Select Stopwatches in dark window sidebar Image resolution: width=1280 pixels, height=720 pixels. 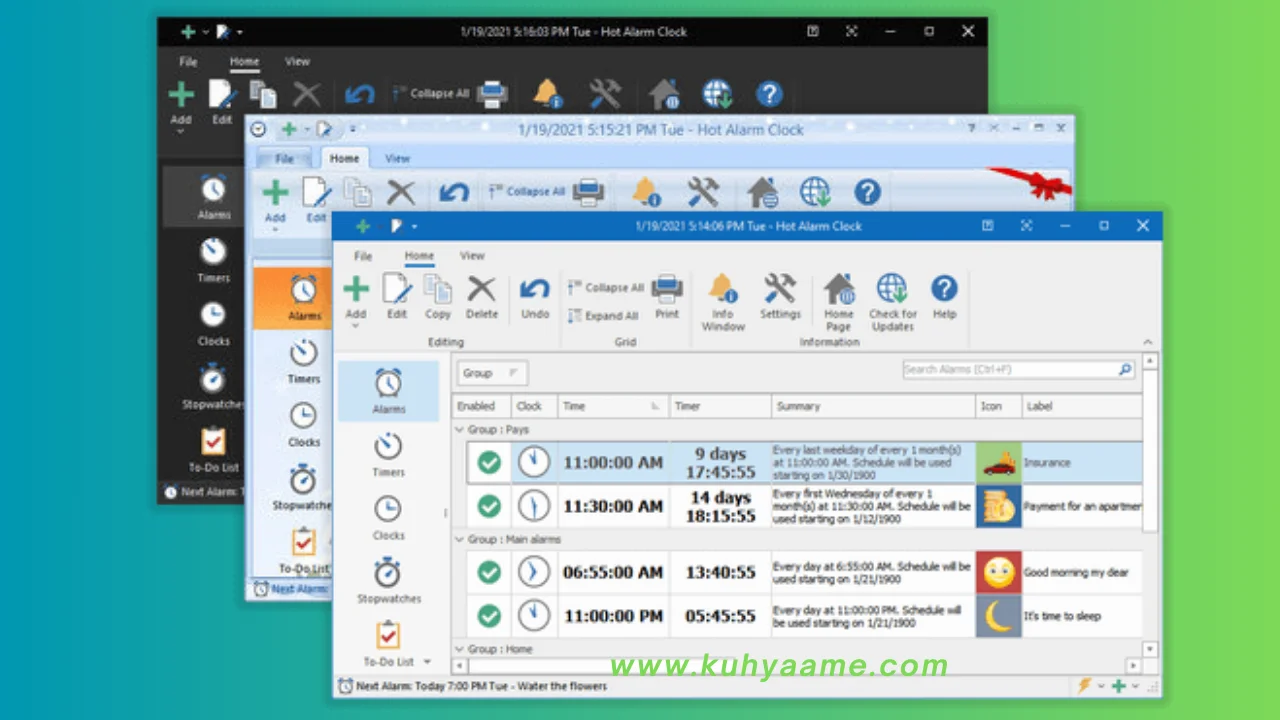(x=213, y=387)
